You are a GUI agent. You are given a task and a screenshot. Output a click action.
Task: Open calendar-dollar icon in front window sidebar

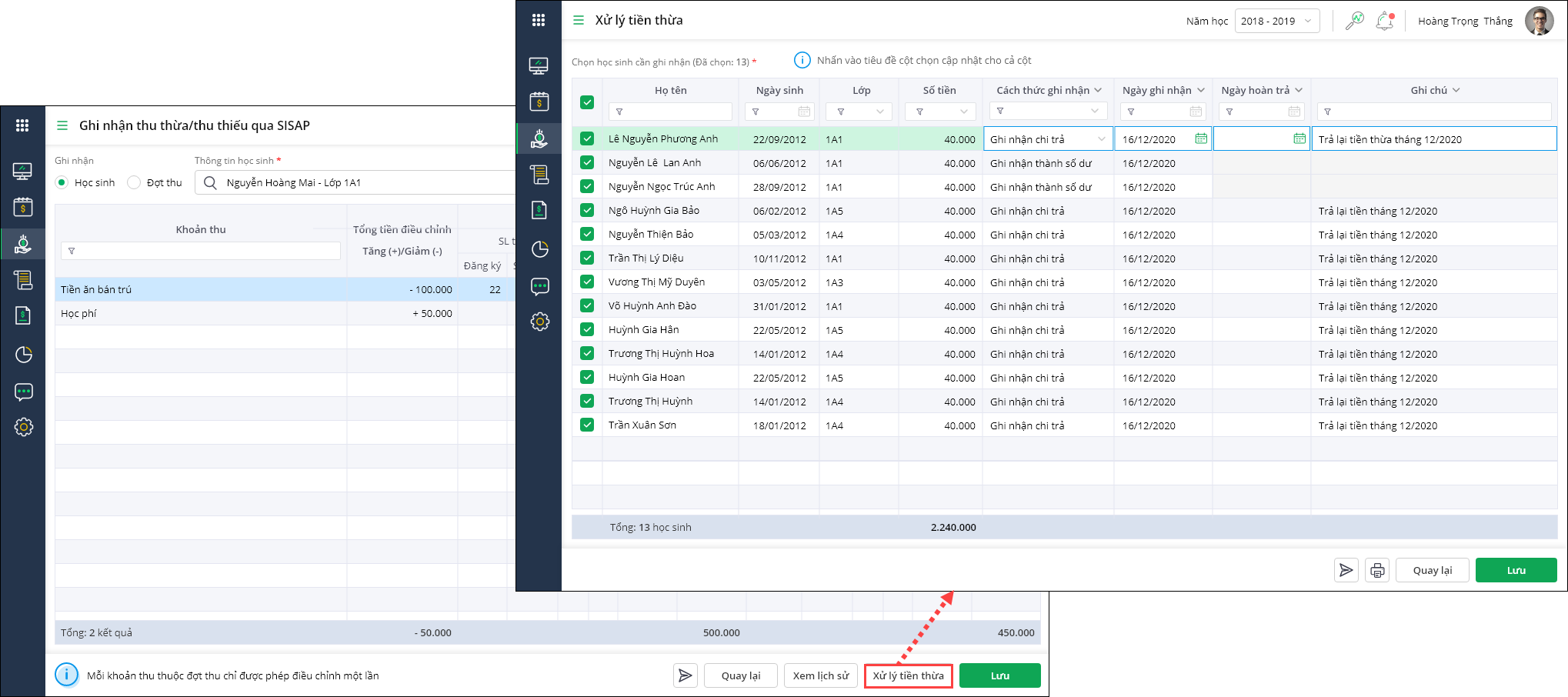(539, 102)
